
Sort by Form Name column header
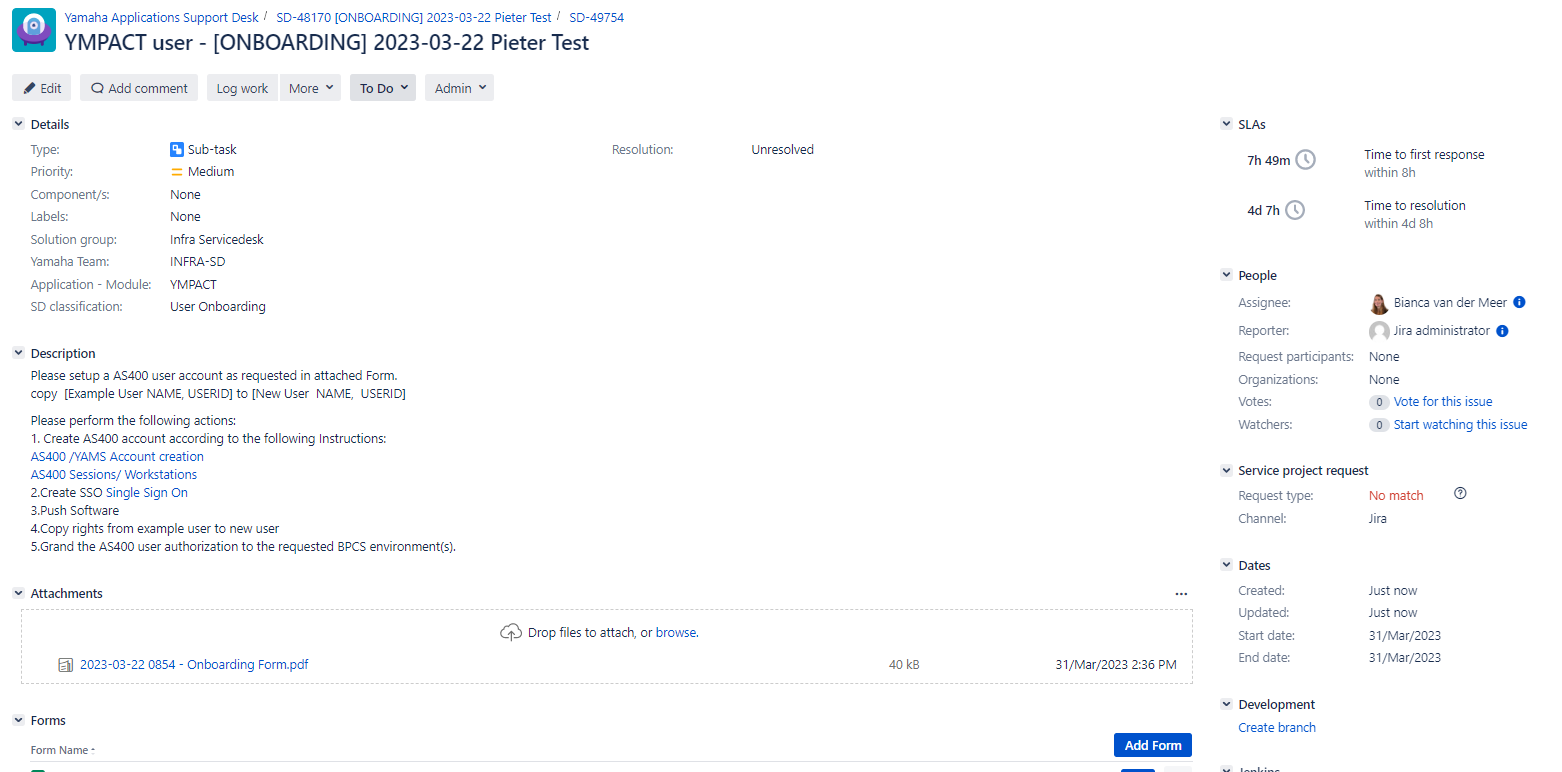(62, 751)
